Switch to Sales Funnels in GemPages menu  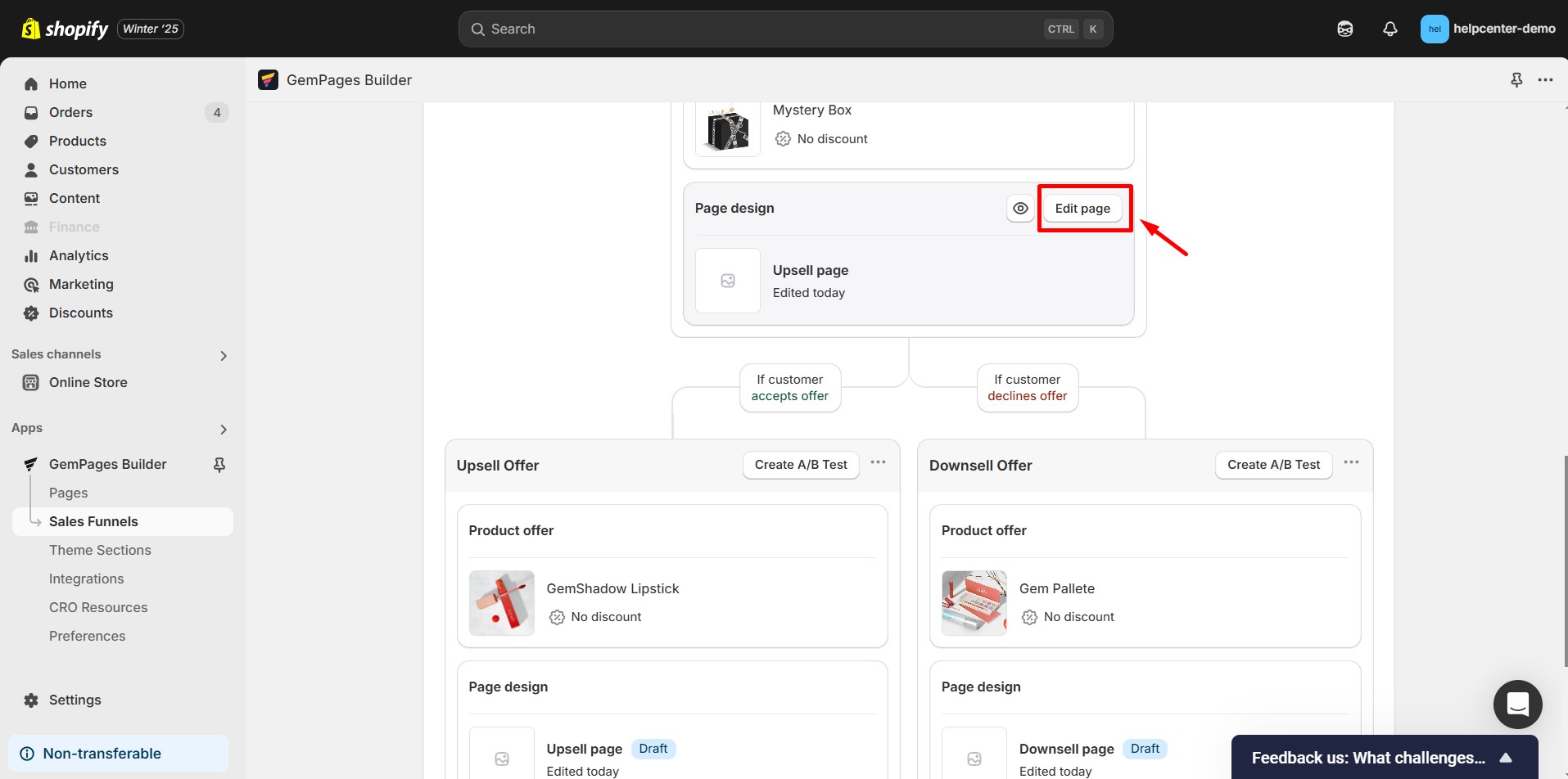point(94,521)
